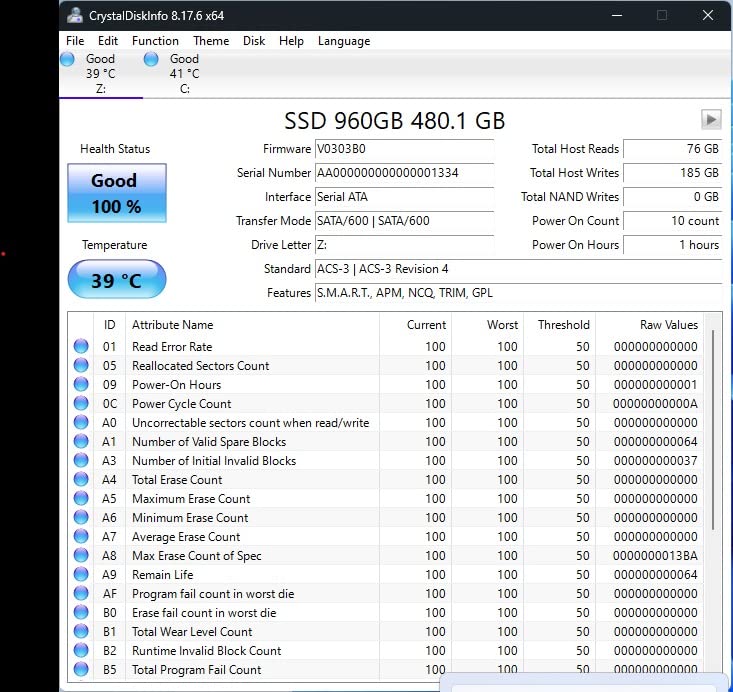
Task: Click the status orb for Program fail count in worst die
Action: [81, 593]
